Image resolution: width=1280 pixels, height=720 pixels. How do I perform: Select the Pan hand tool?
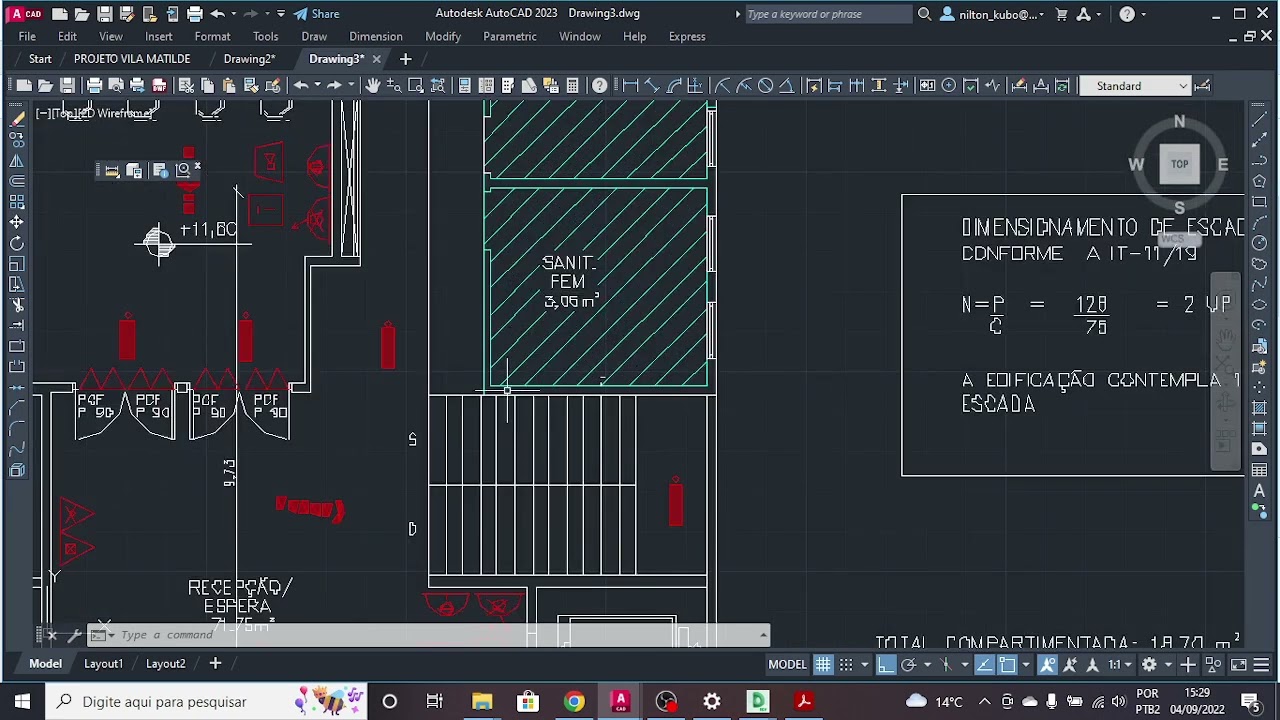coord(373,86)
